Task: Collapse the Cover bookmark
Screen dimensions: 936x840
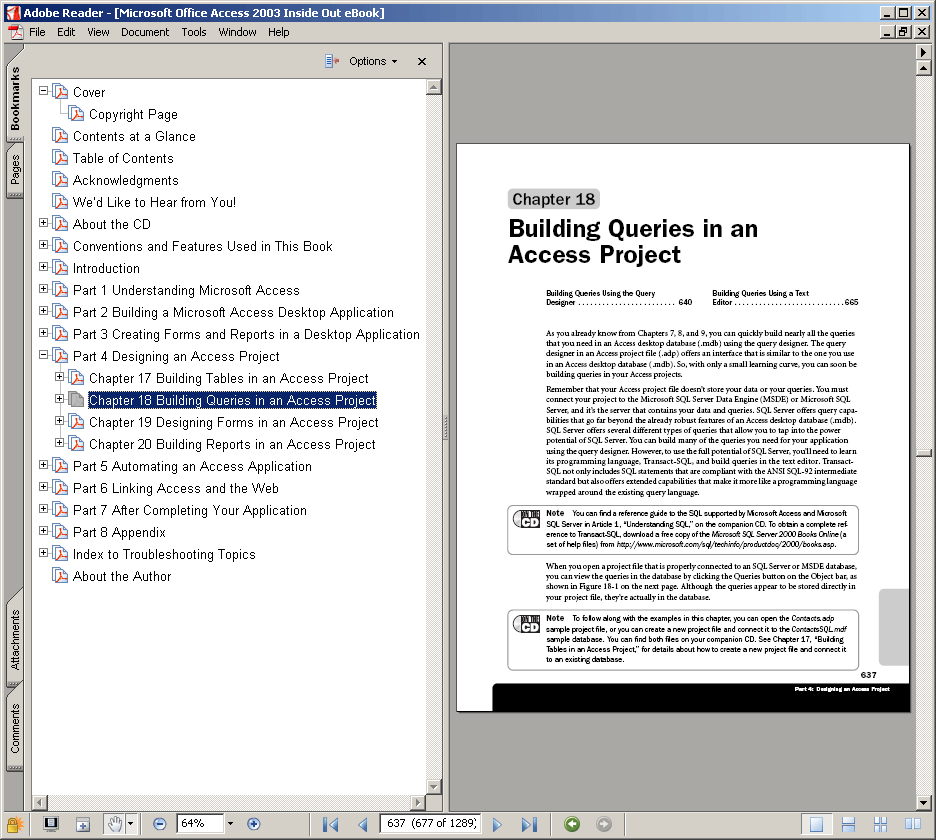Action: tap(44, 91)
